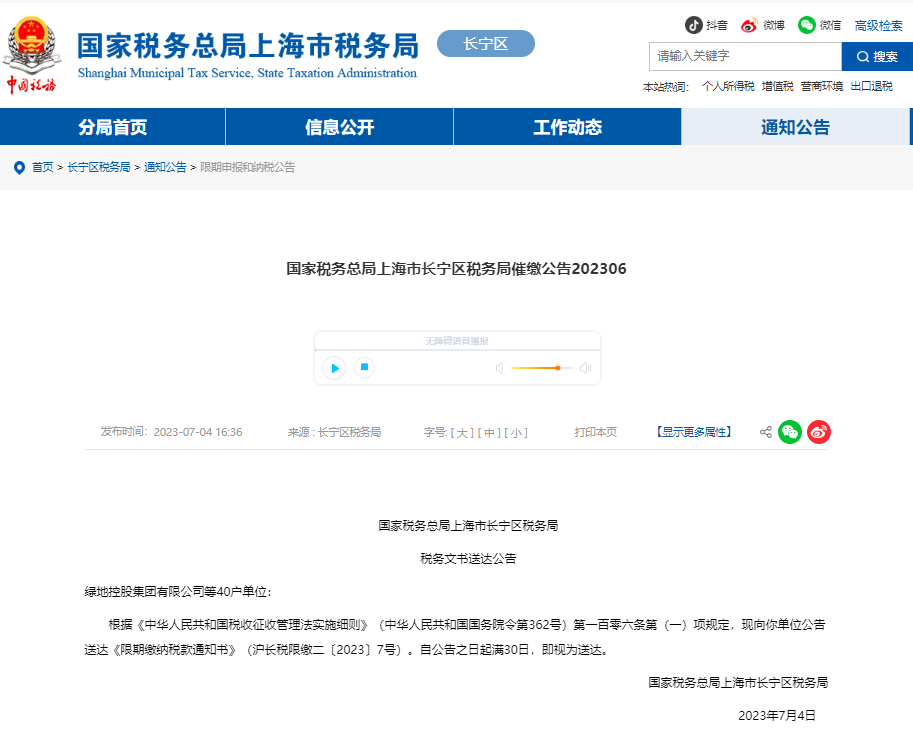913x733 pixels.
Task: Mute the audio with low-volume speaker icon
Action: click(x=499, y=368)
